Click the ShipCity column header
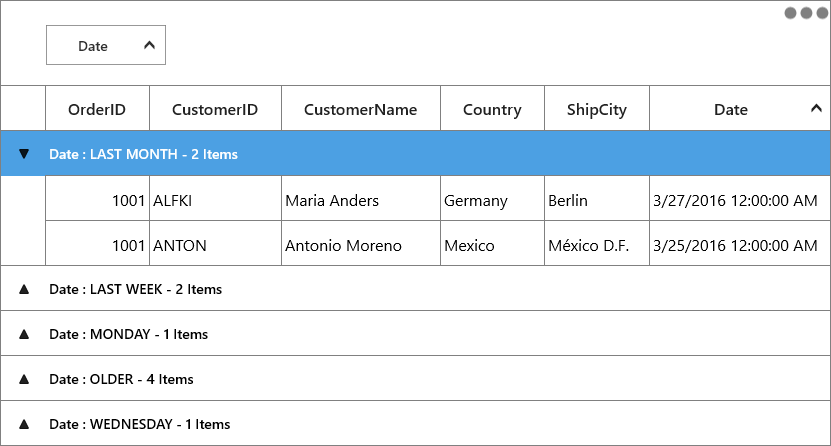The image size is (831, 446). tap(597, 109)
